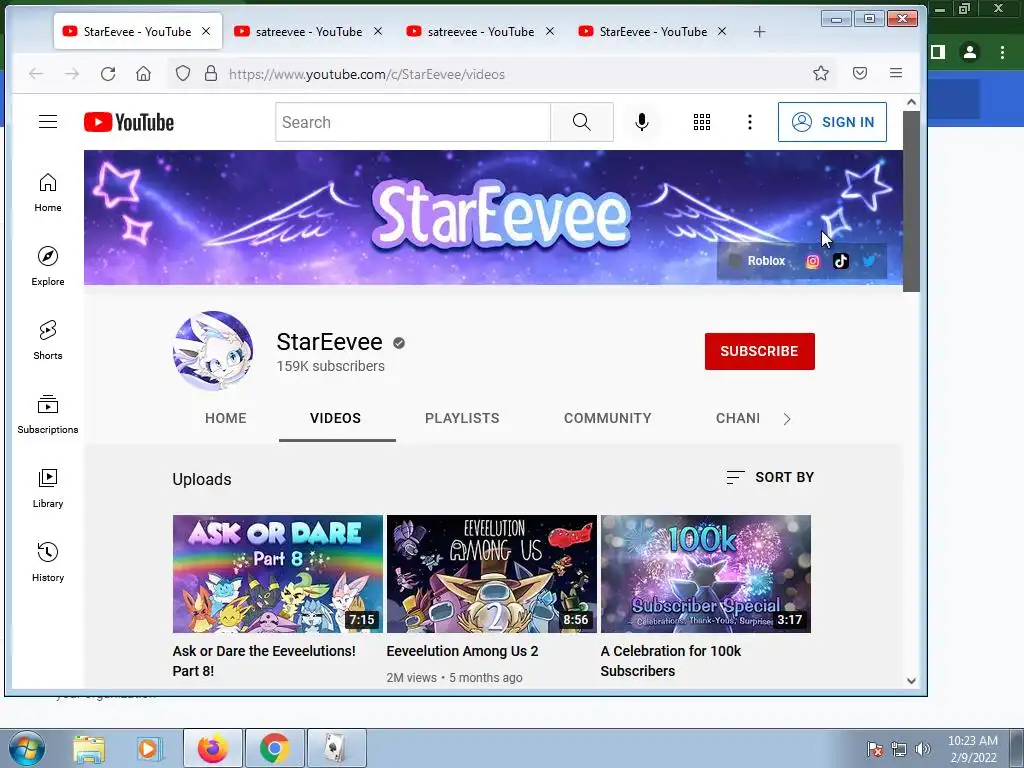Go to Home in the sidebar
This screenshot has width=1024, height=768.
pos(48,193)
